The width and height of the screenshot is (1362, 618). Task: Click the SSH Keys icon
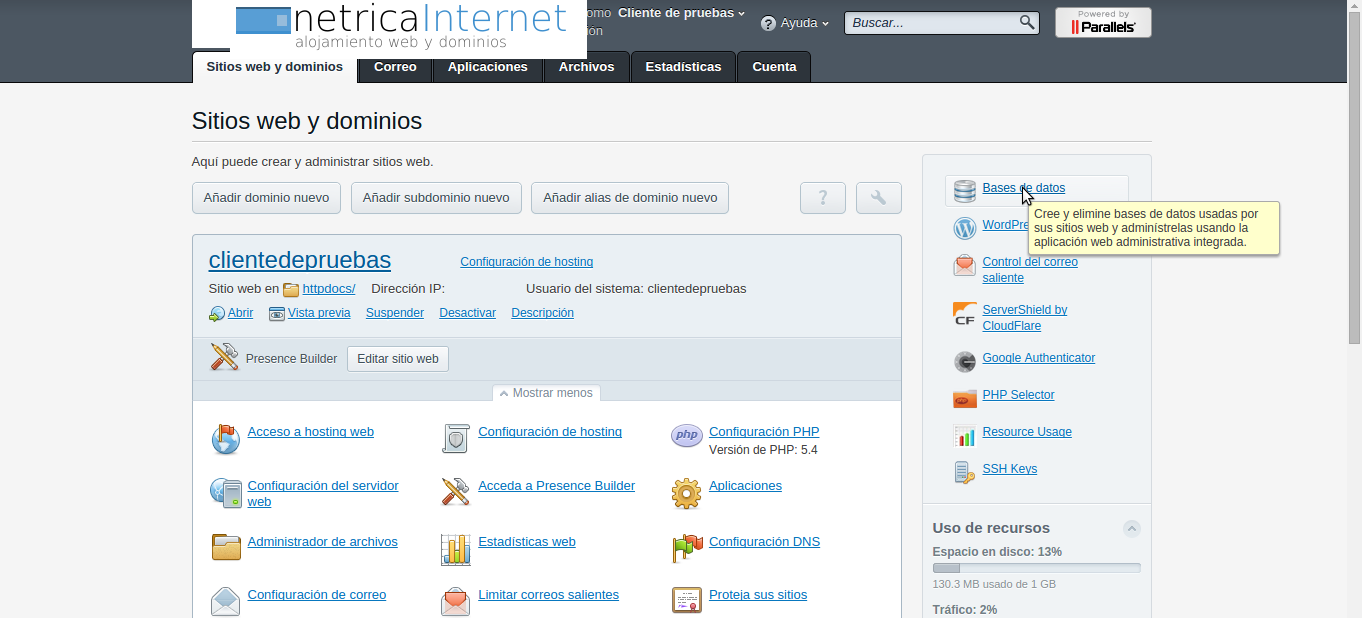[964, 472]
